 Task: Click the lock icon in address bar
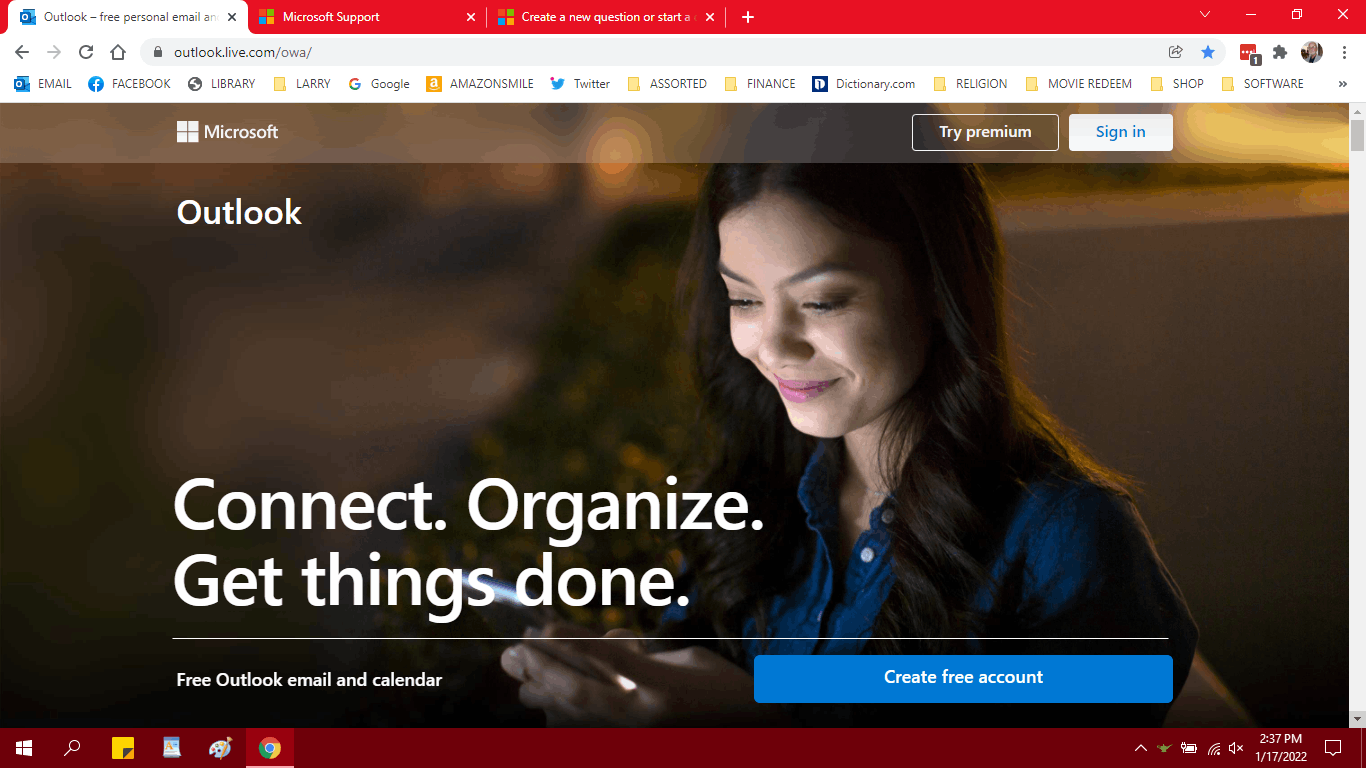[158, 52]
